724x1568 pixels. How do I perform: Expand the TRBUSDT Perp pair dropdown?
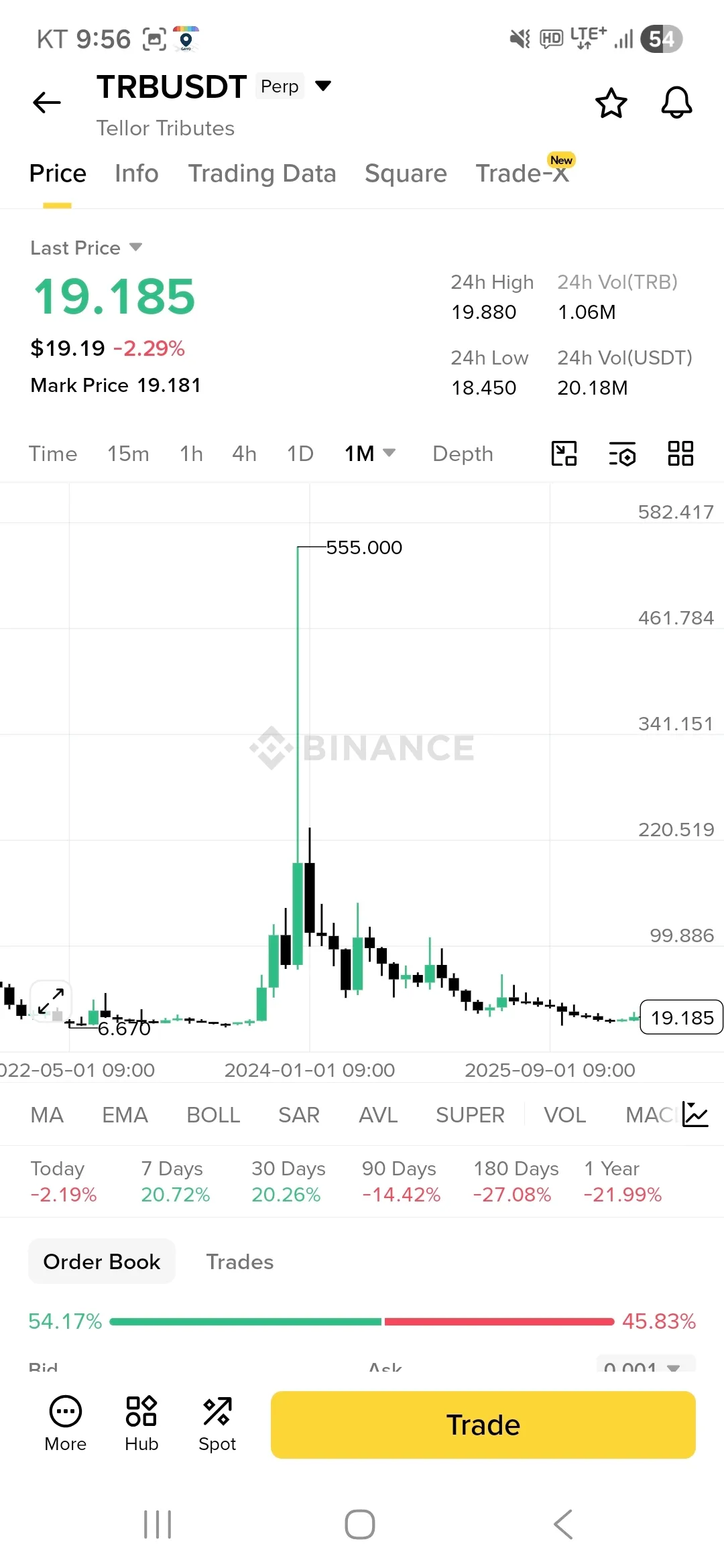pos(323,86)
